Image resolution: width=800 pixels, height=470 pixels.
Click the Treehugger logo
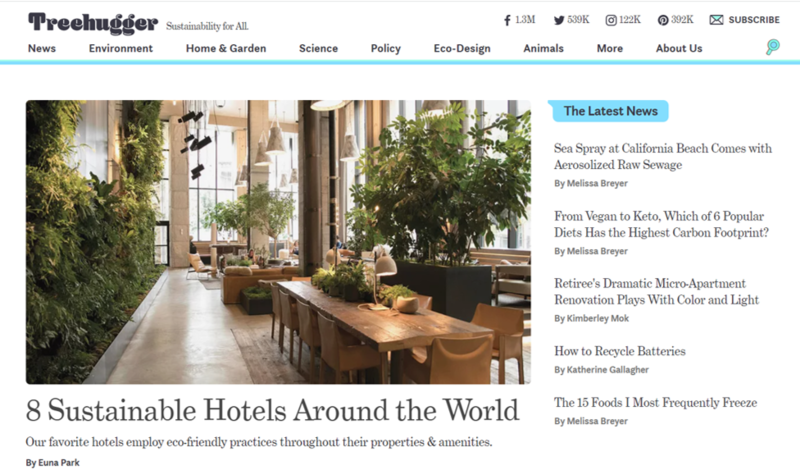click(x=93, y=23)
